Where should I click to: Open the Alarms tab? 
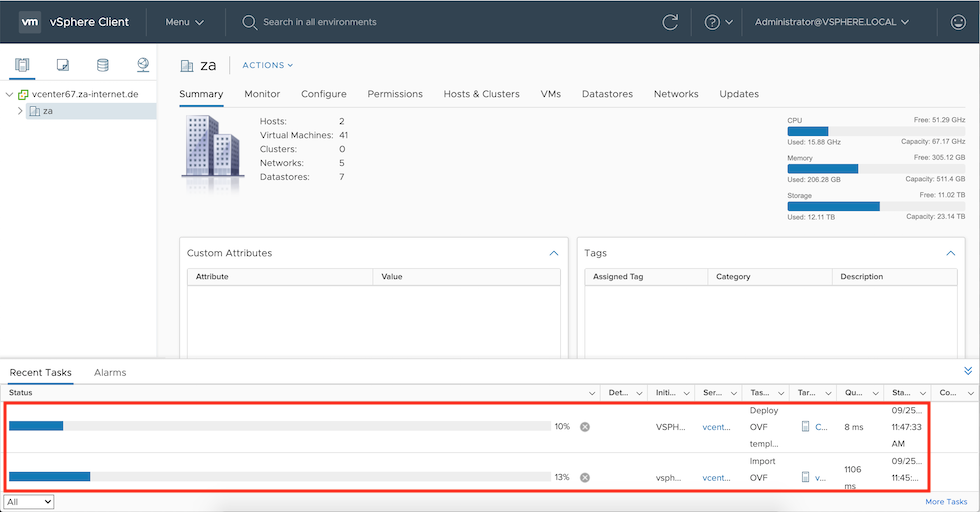click(x=110, y=373)
